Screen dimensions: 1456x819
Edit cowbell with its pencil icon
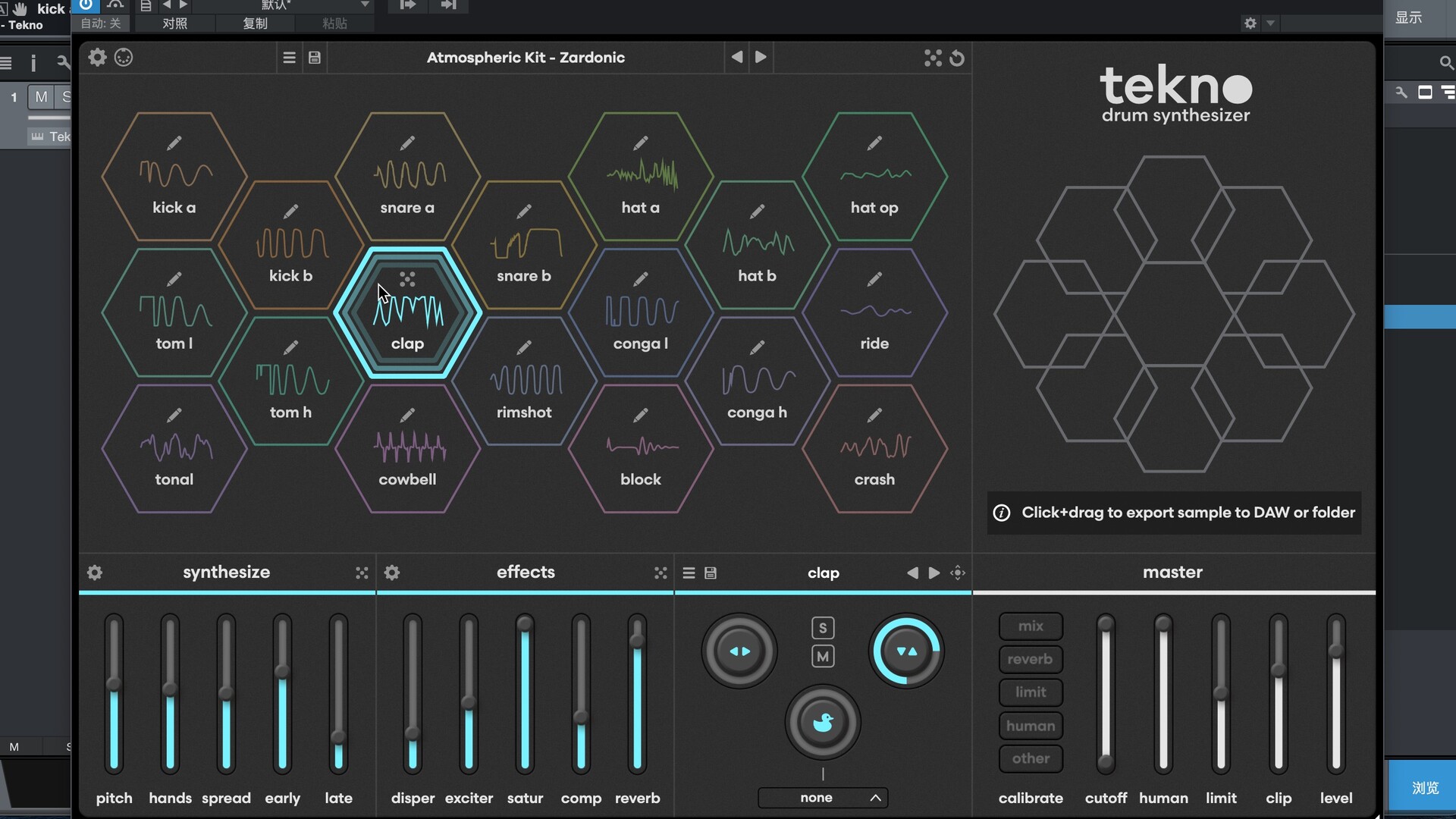pos(407,415)
